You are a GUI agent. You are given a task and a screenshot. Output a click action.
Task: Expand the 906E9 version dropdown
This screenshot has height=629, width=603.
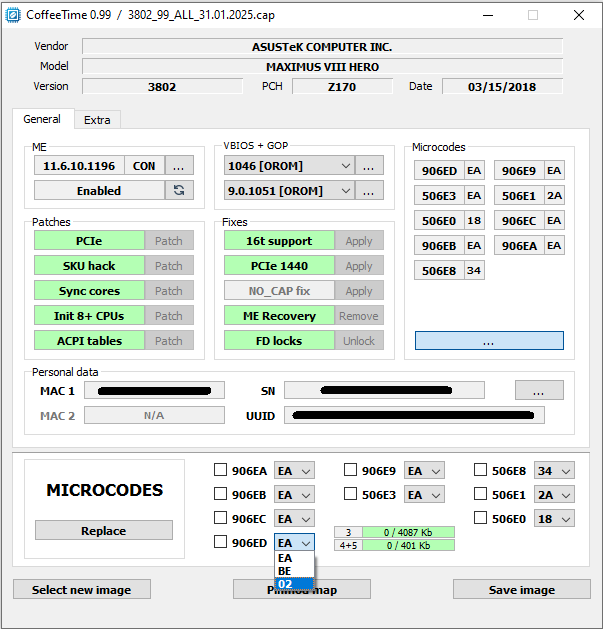424,471
